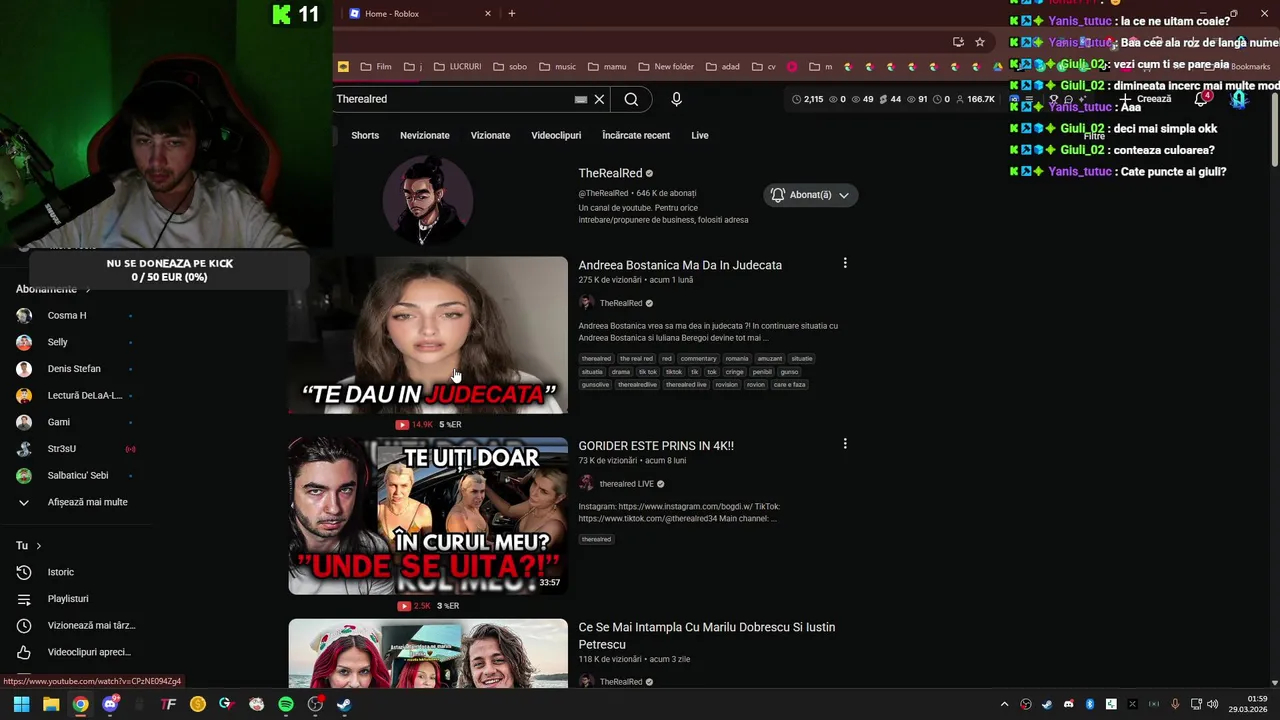Open Windows Start menu
The width and height of the screenshot is (1280, 720).
click(21, 704)
